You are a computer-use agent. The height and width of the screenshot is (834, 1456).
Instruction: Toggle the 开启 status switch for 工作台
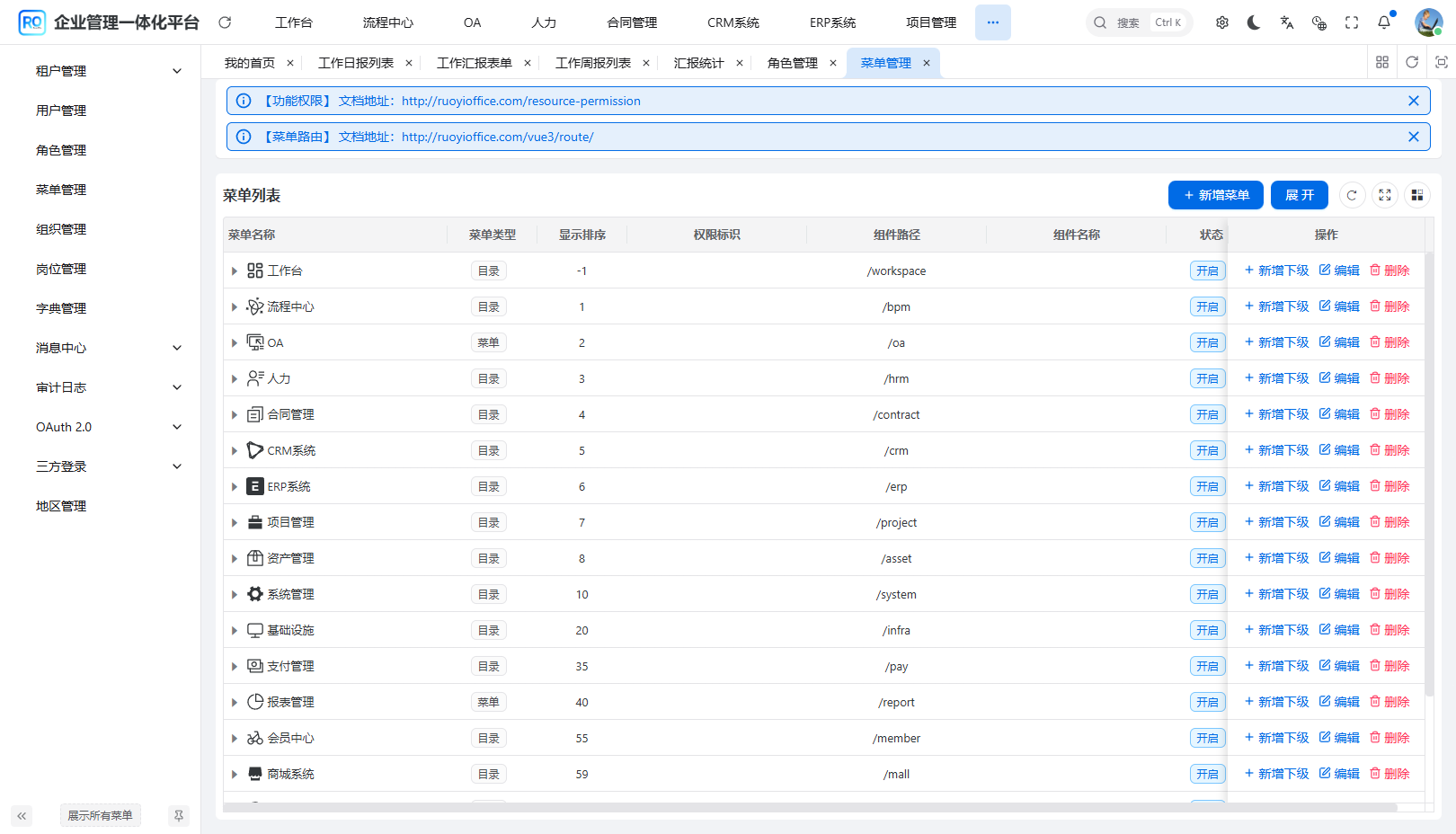(1208, 270)
